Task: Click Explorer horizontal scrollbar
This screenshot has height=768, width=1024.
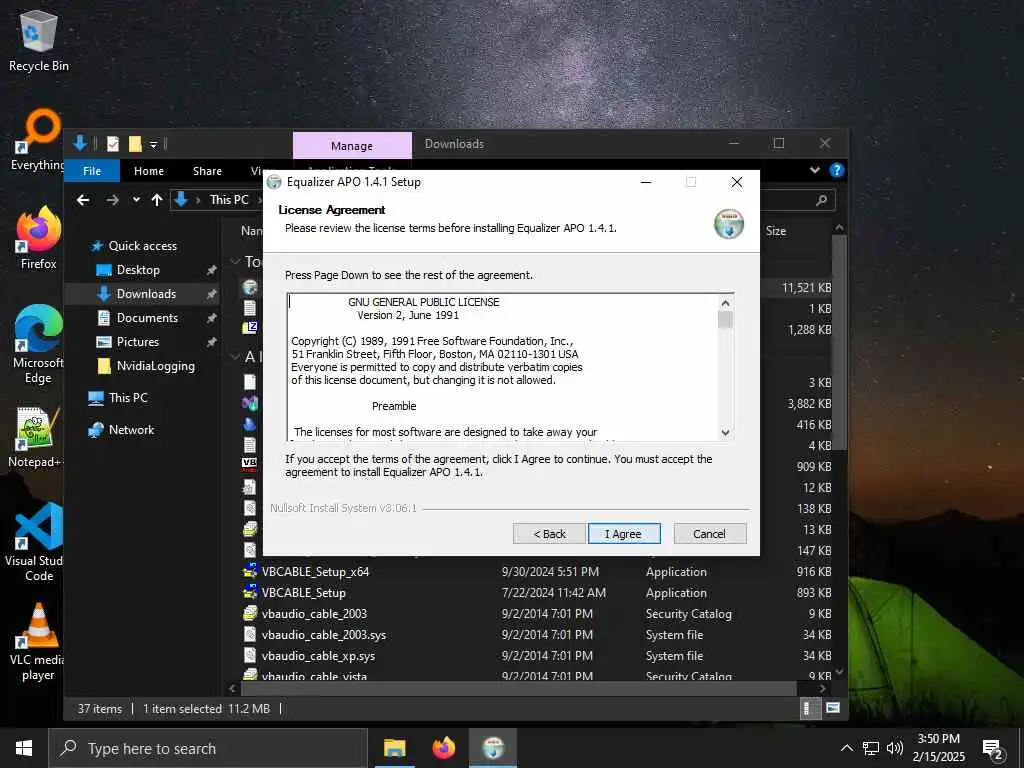Action: tap(519, 688)
